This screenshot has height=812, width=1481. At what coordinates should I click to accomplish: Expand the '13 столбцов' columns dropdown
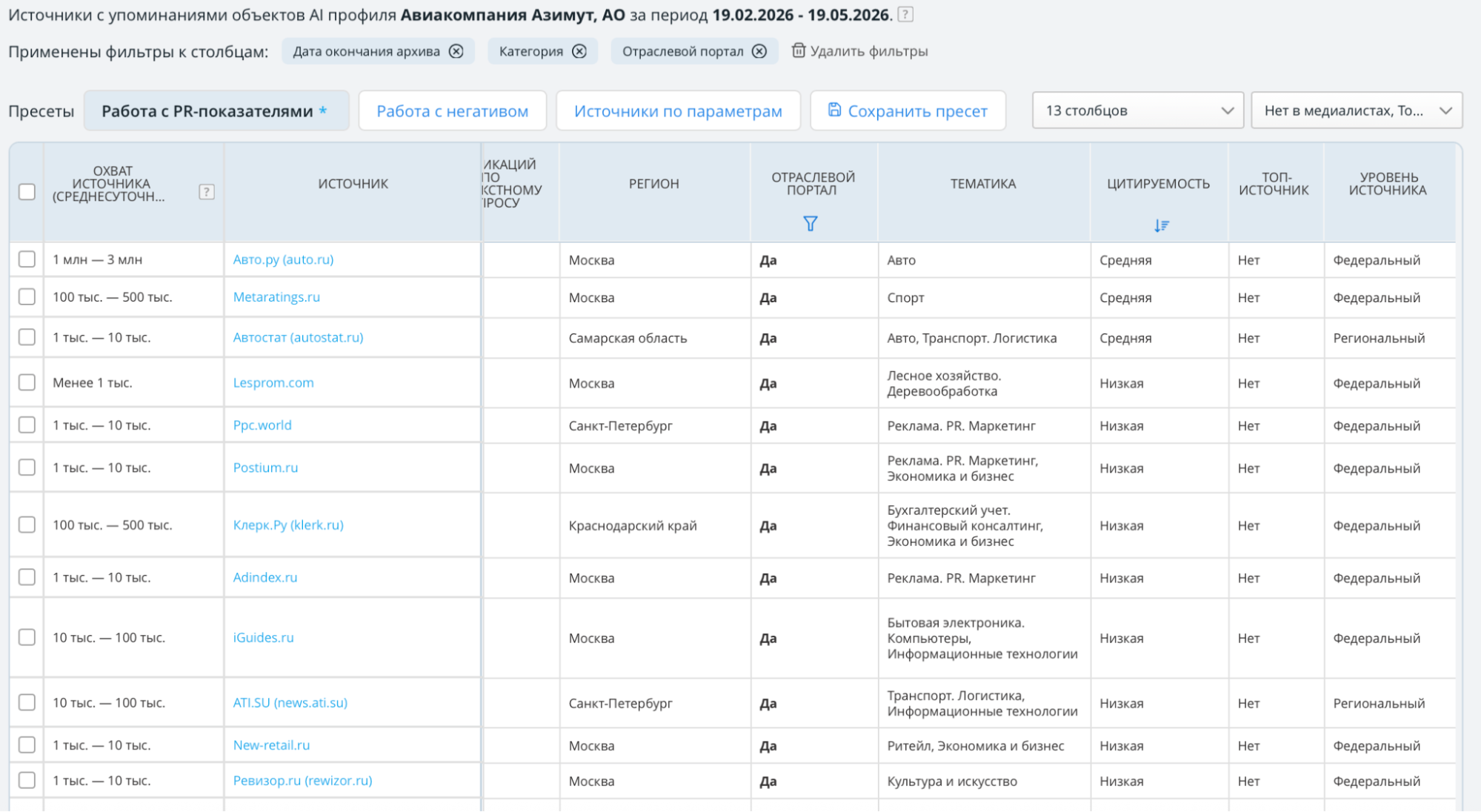point(1138,110)
